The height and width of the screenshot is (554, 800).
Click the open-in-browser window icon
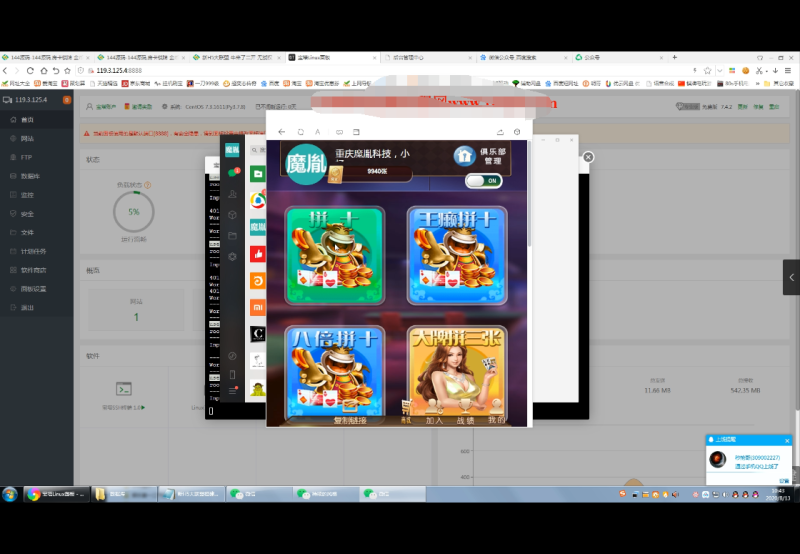pyautogui.click(x=356, y=132)
